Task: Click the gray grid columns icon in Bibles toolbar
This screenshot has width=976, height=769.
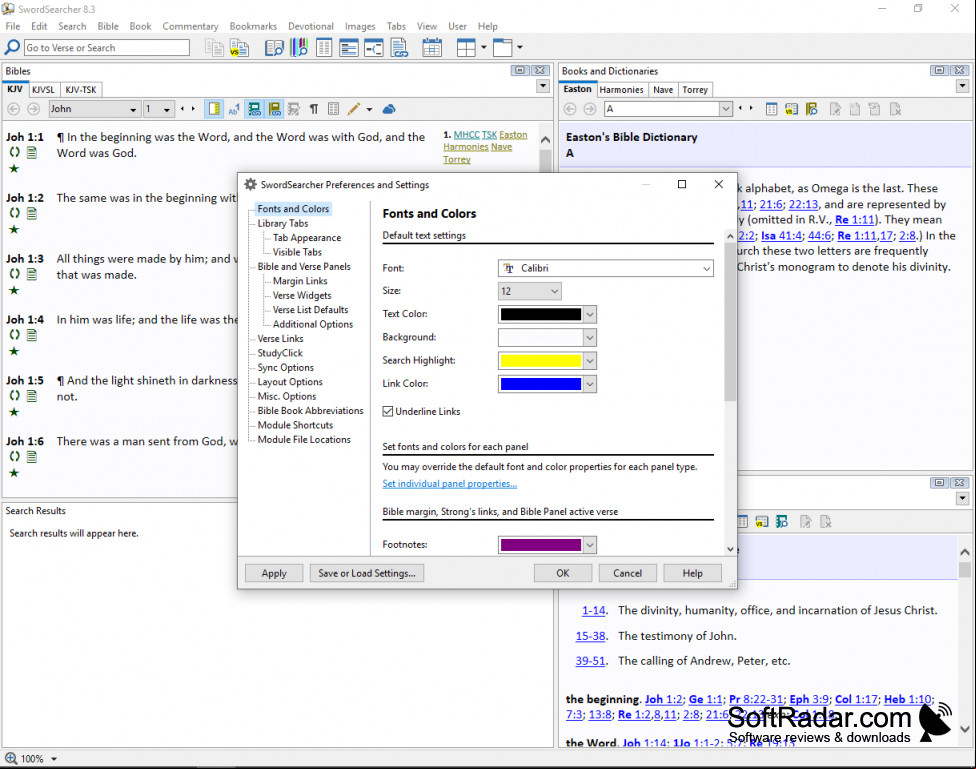Action: (334, 109)
